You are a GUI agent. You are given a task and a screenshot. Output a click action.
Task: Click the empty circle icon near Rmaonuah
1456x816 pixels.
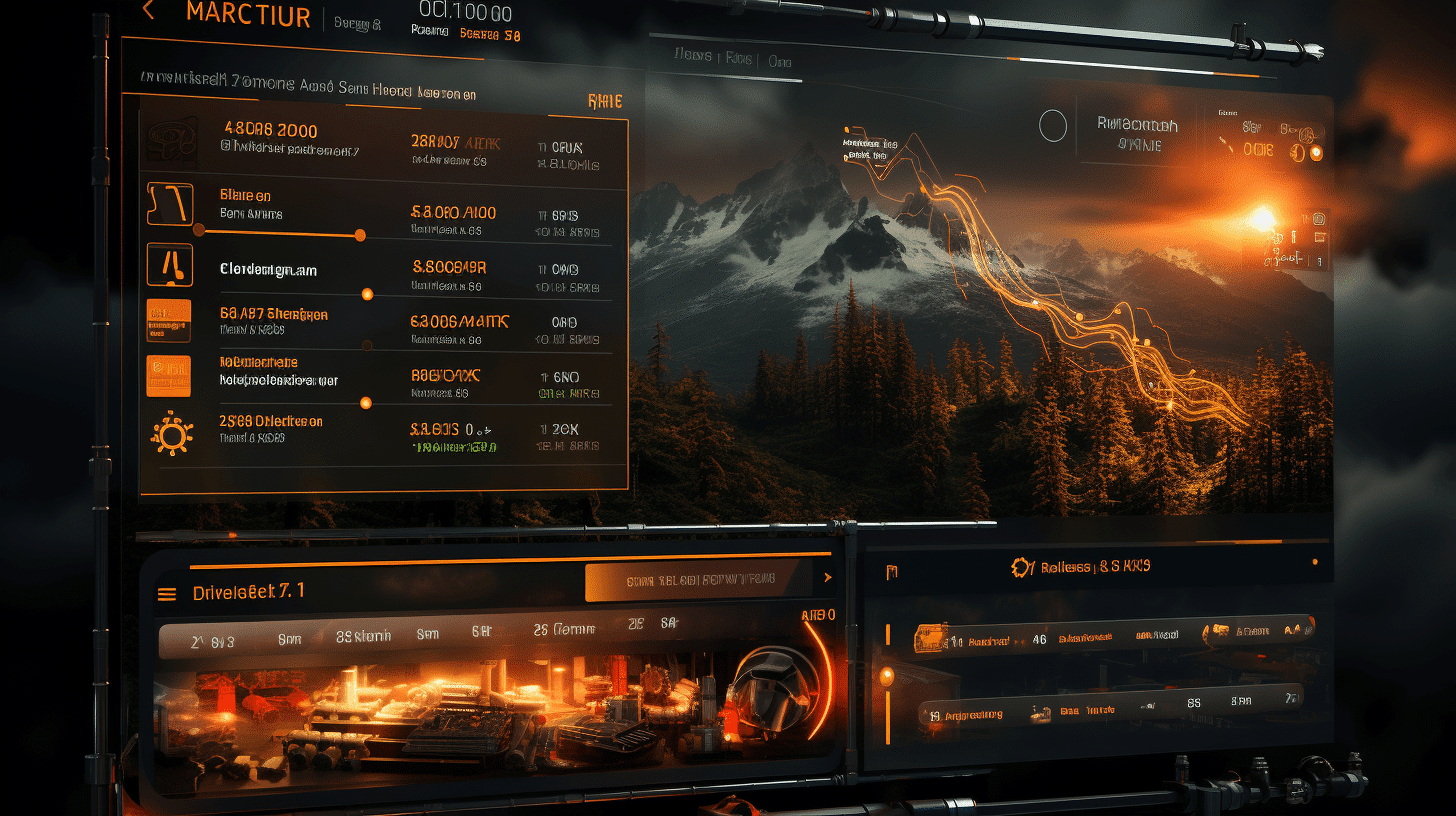click(x=1053, y=126)
